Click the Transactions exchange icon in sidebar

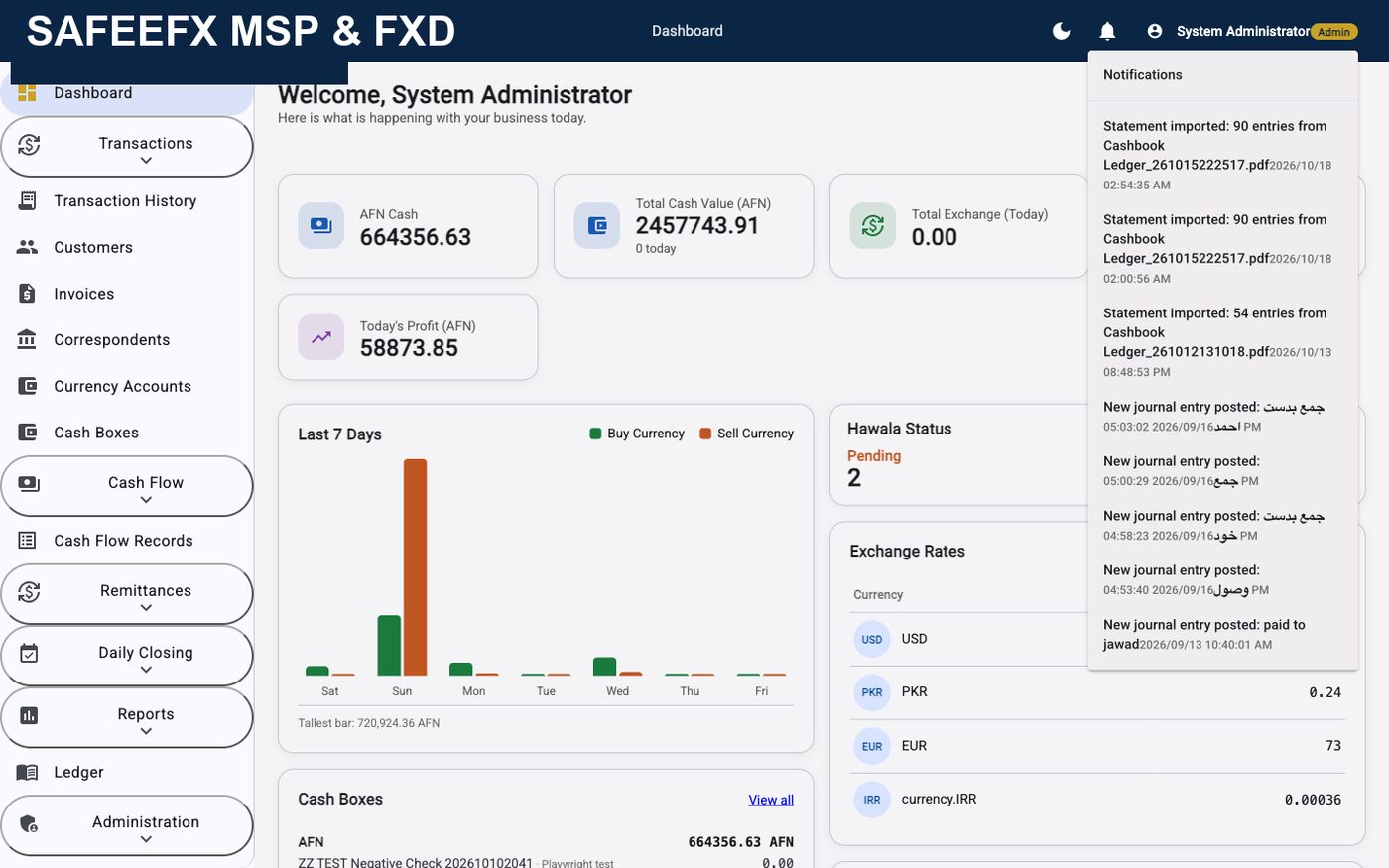coord(29,145)
